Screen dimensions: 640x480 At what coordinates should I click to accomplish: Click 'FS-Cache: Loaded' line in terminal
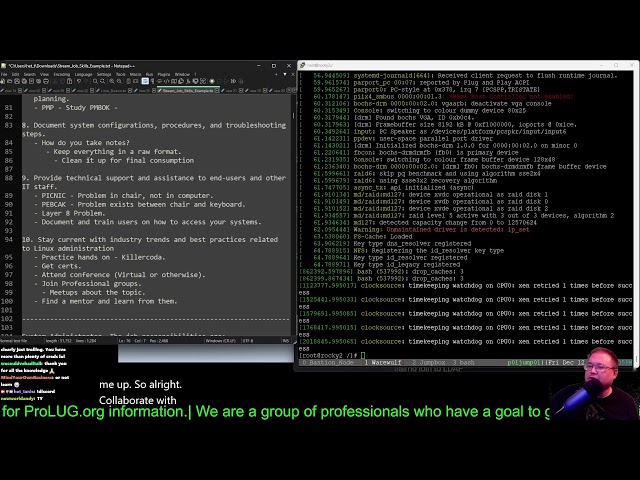coord(383,237)
